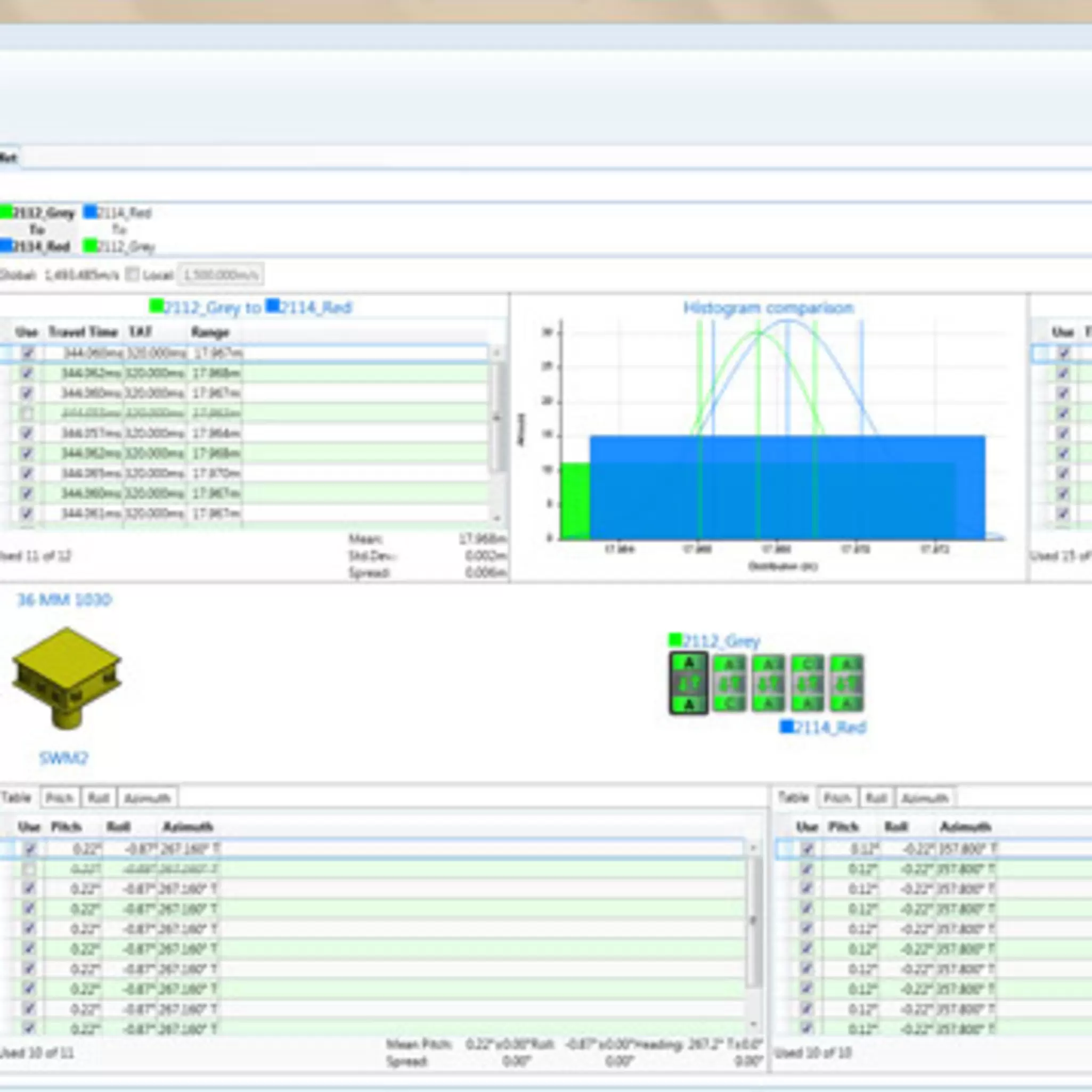Screen dimensions: 1092x1092
Task: Click the SWM2 caption under the model
Action: pos(64,758)
